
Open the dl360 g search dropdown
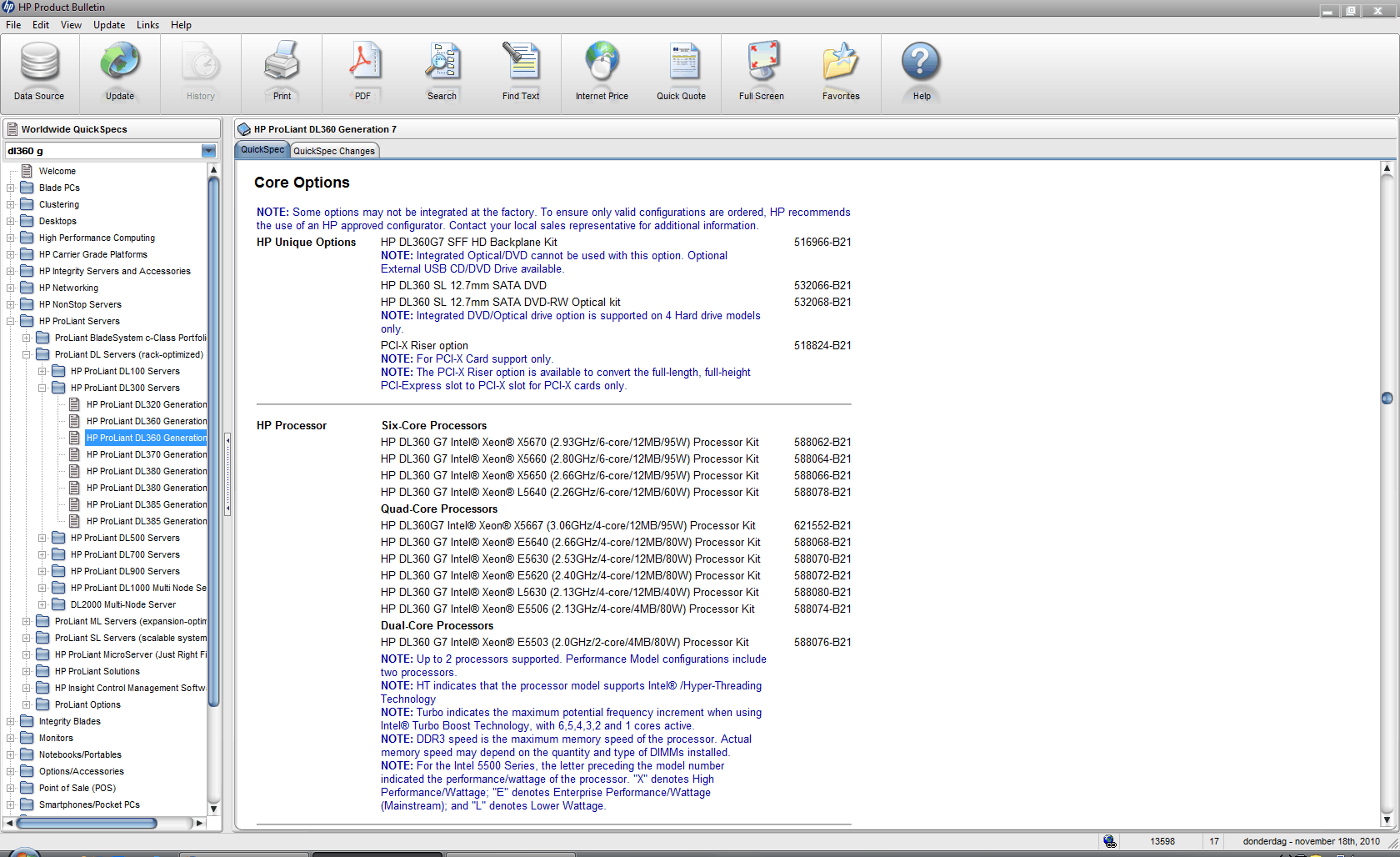click(x=208, y=151)
